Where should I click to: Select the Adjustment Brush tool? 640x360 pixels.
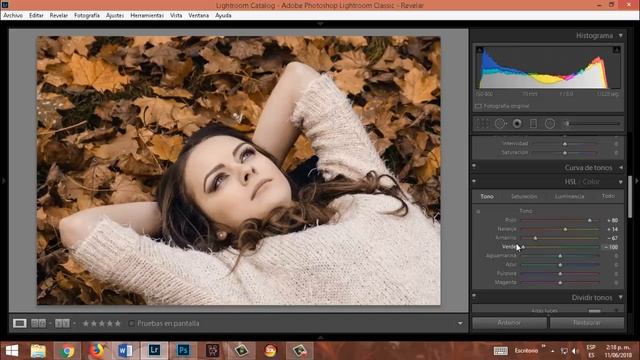(x=592, y=123)
